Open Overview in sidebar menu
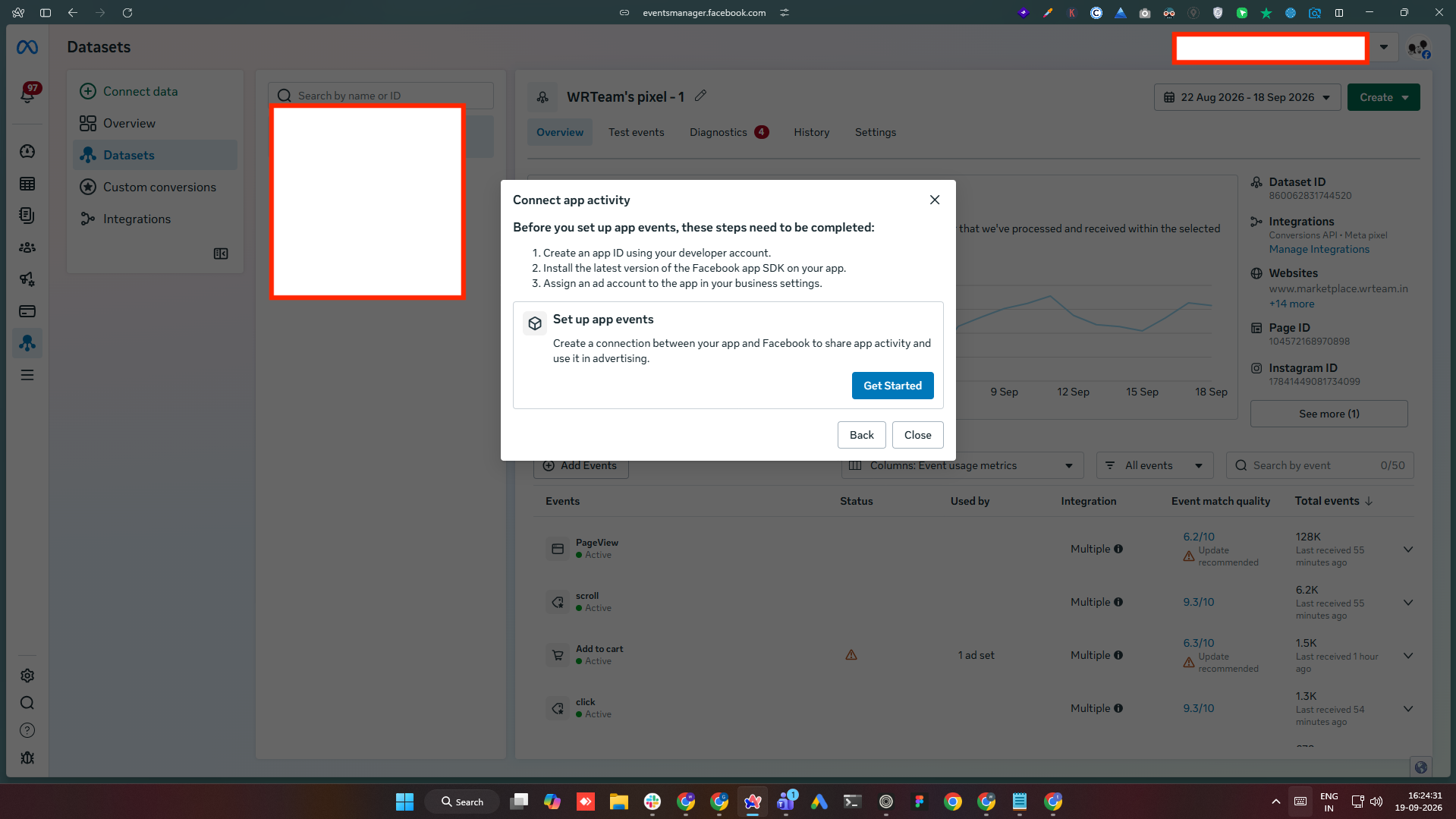The image size is (1456, 819). tap(155, 123)
